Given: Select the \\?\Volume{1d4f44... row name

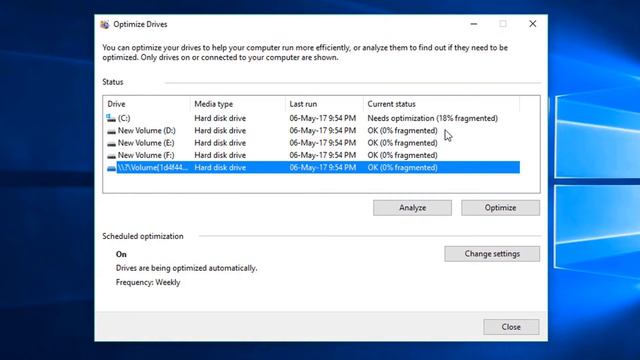Looking at the screenshot, I should point(153,167).
